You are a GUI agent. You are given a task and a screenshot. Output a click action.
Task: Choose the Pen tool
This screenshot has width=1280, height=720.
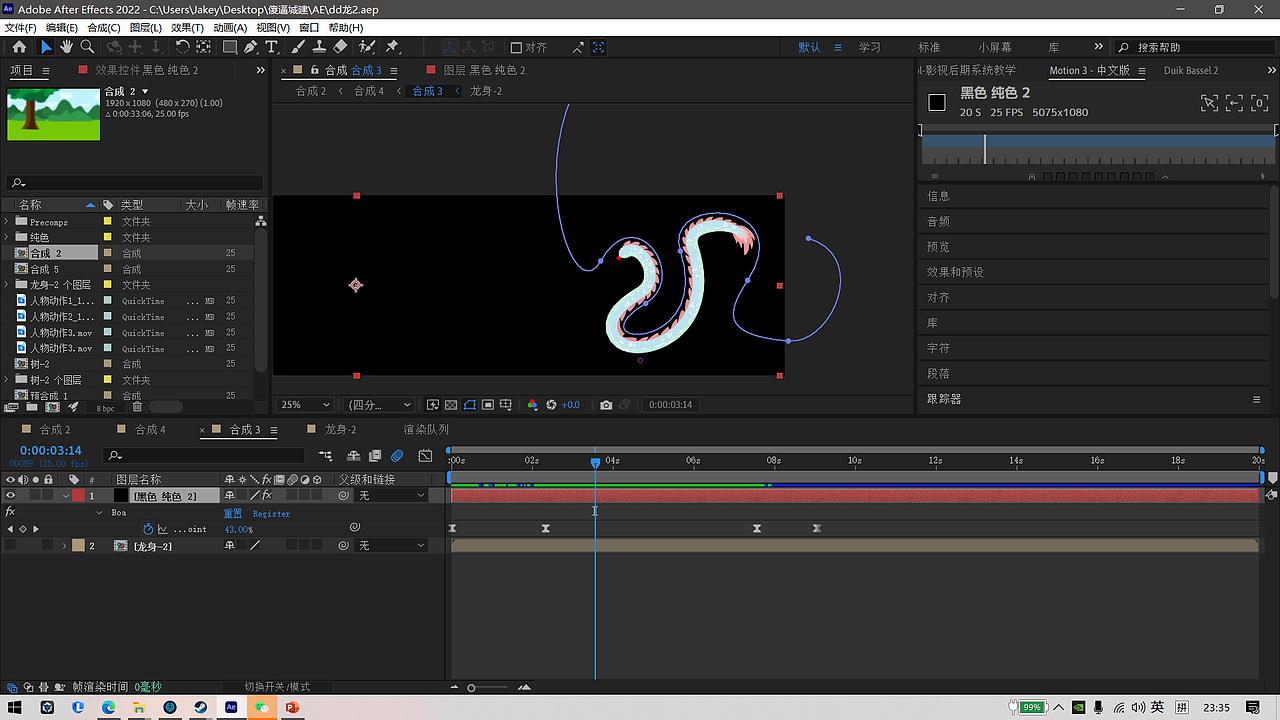click(250, 47)
